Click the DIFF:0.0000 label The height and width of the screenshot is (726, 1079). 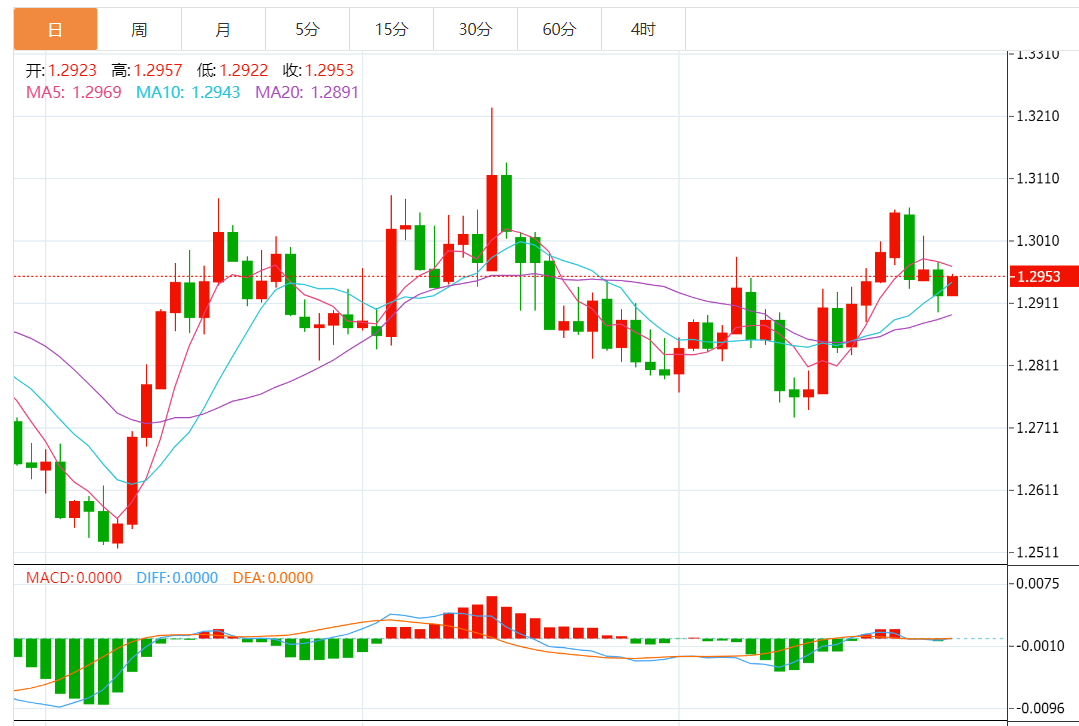coord(177,577)
